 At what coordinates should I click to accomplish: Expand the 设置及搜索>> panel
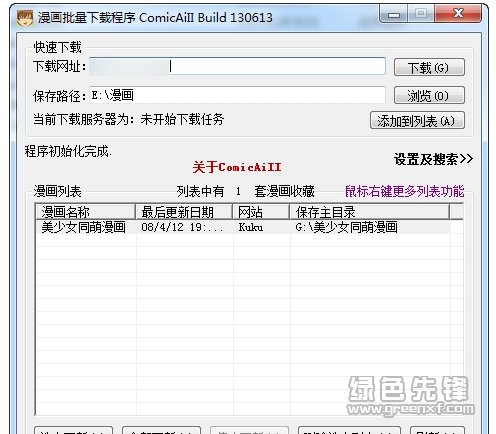point(433,159)
